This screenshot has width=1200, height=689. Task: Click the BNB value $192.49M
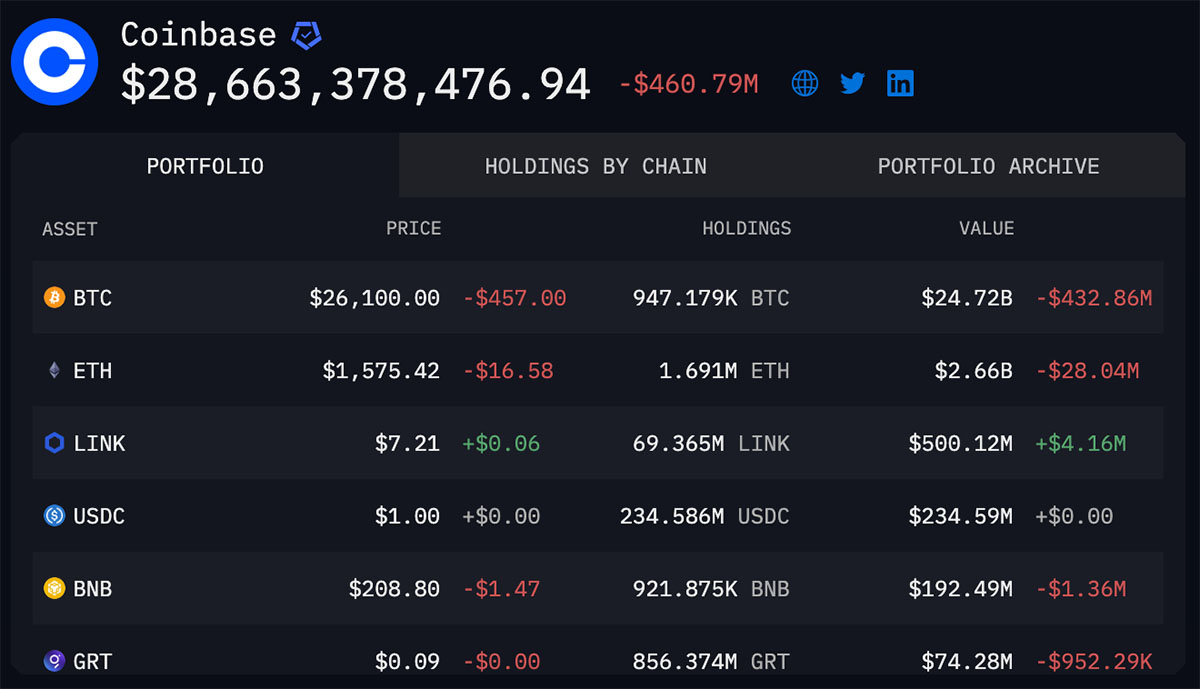[x=961, y=589]
